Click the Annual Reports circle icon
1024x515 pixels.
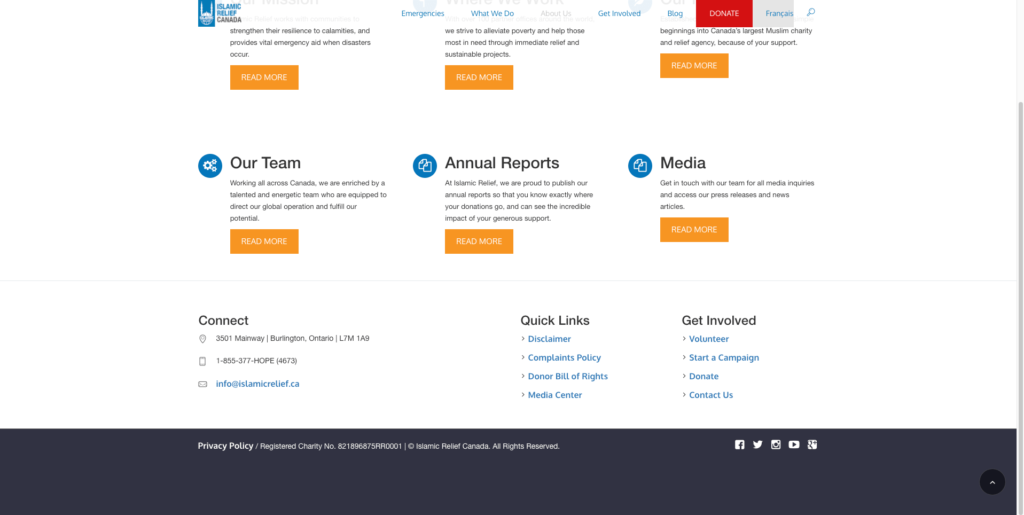click(425, 166)
